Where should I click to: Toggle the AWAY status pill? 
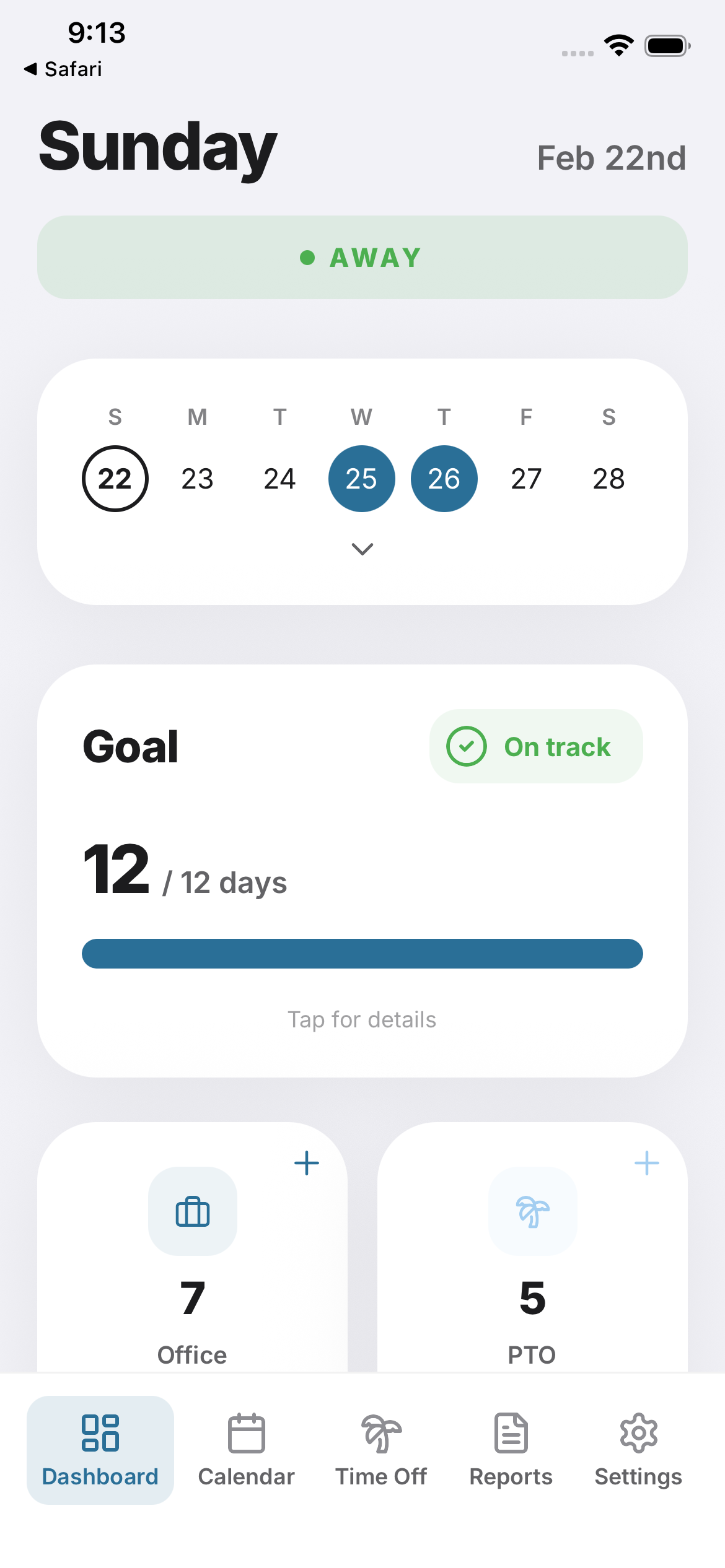(362, 258)
